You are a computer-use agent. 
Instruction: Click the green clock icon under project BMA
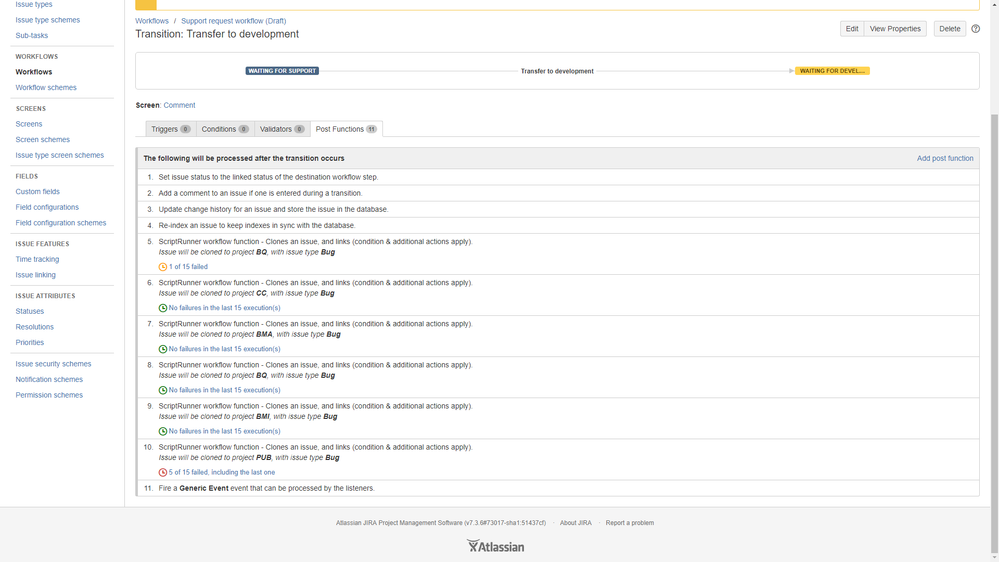162,349
